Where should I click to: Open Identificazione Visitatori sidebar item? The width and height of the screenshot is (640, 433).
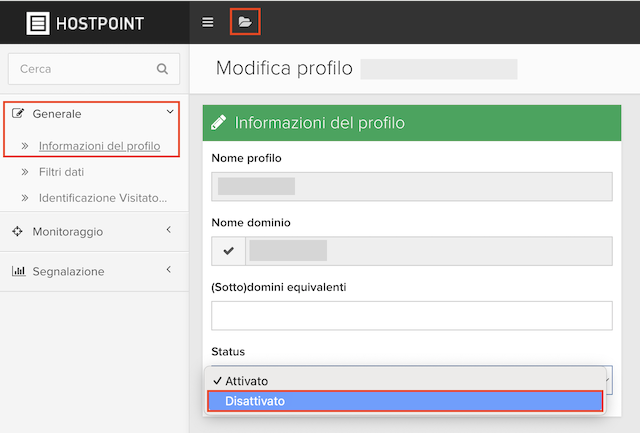click(103, 198)
